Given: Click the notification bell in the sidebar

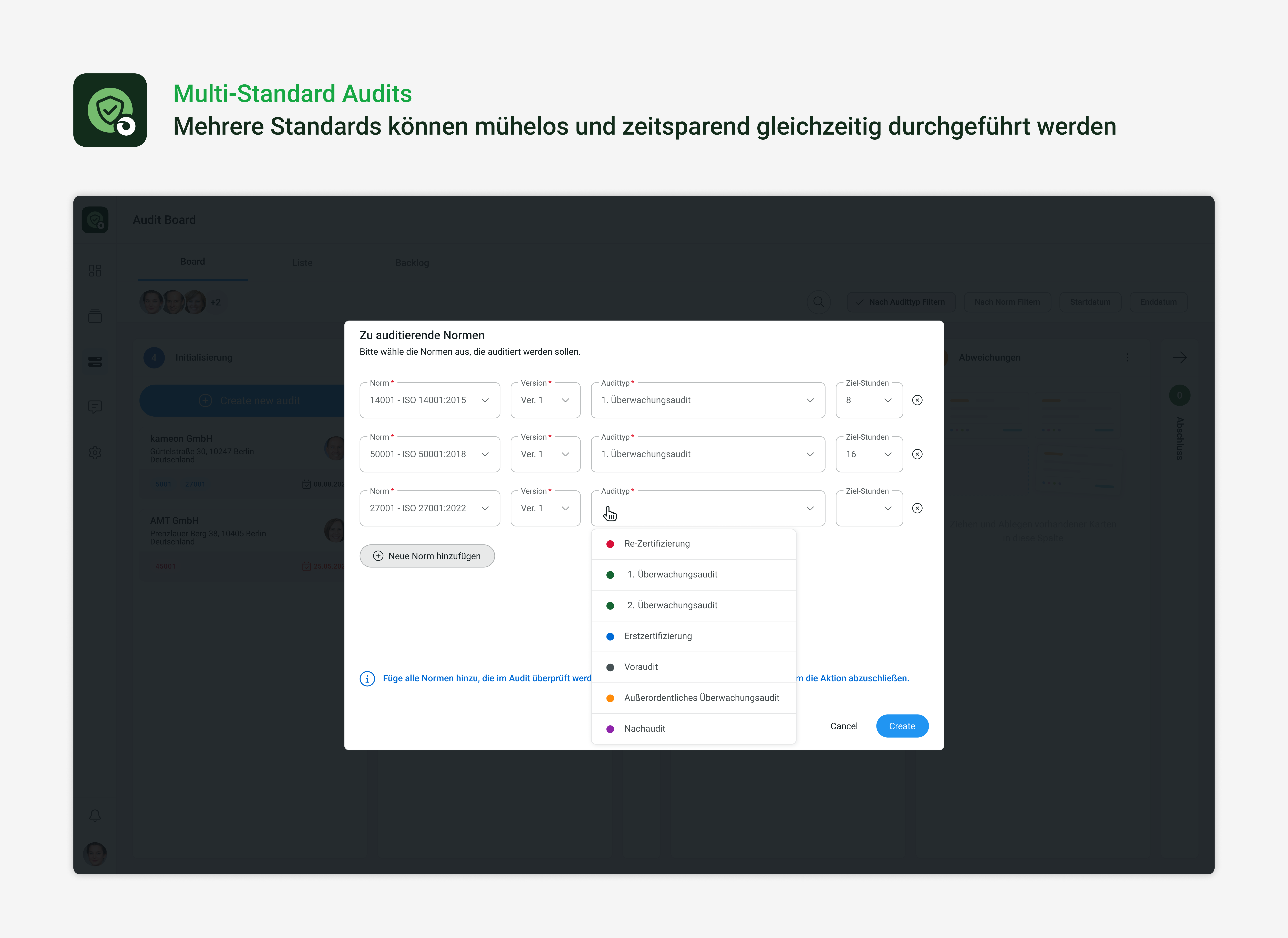Looking at the screenshot, I should click(95, 815).
